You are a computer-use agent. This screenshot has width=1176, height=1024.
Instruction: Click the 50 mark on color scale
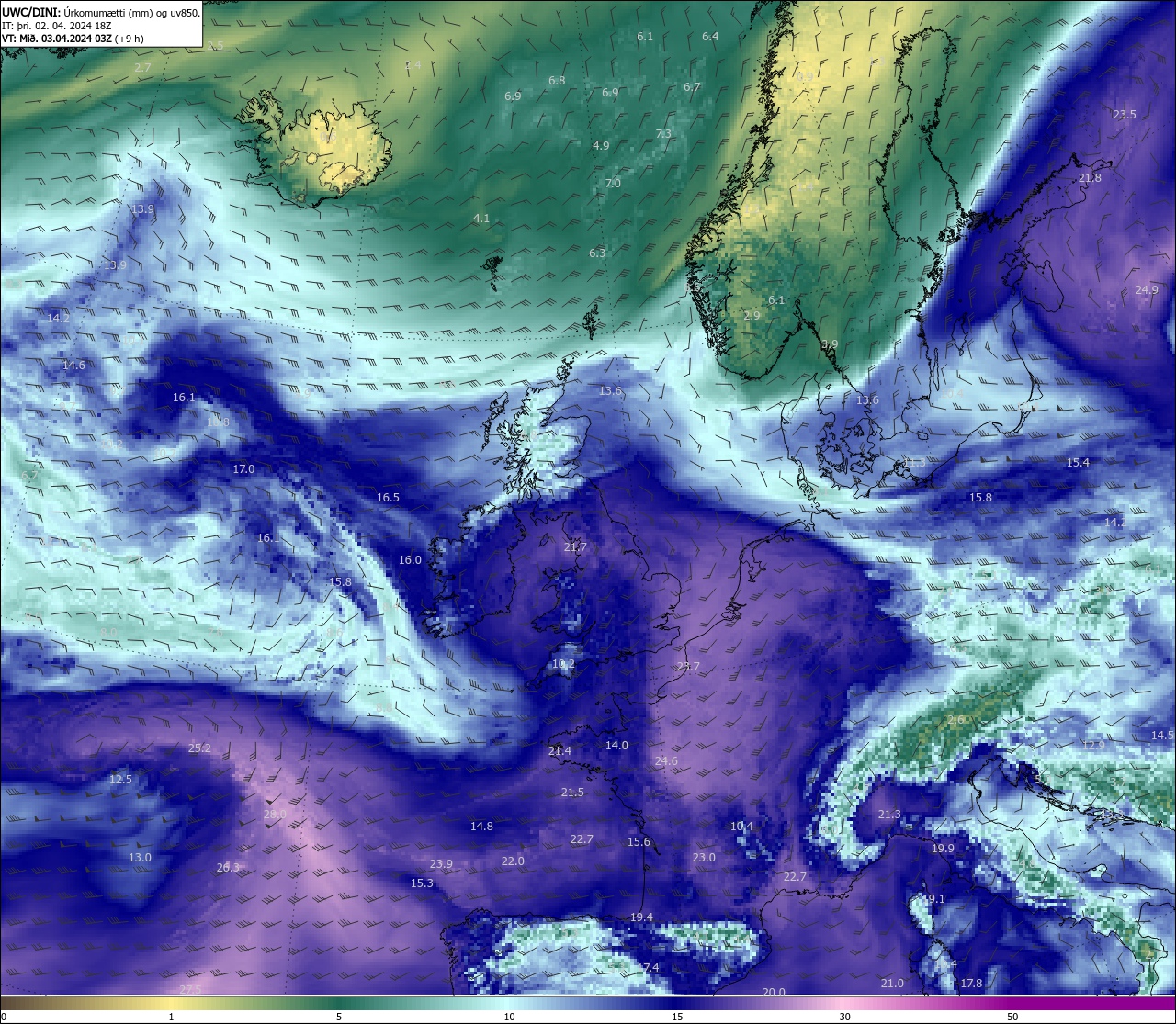[1012, 1017]
